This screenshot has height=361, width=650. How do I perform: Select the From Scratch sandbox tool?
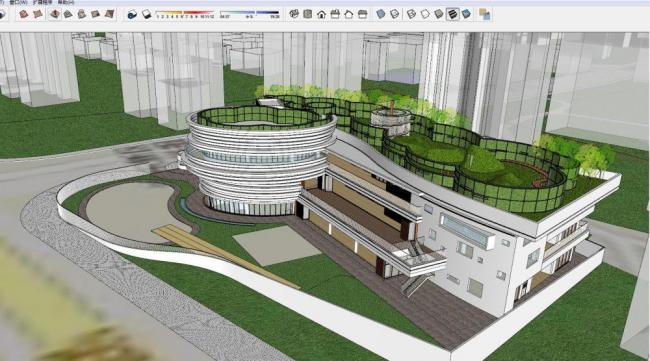(x=38, y=15)
